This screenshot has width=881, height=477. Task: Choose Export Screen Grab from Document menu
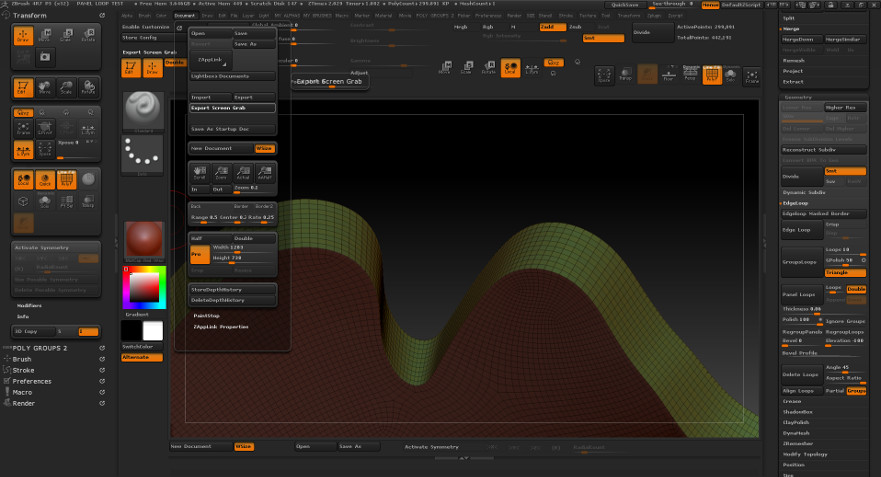tap(232, 107)
